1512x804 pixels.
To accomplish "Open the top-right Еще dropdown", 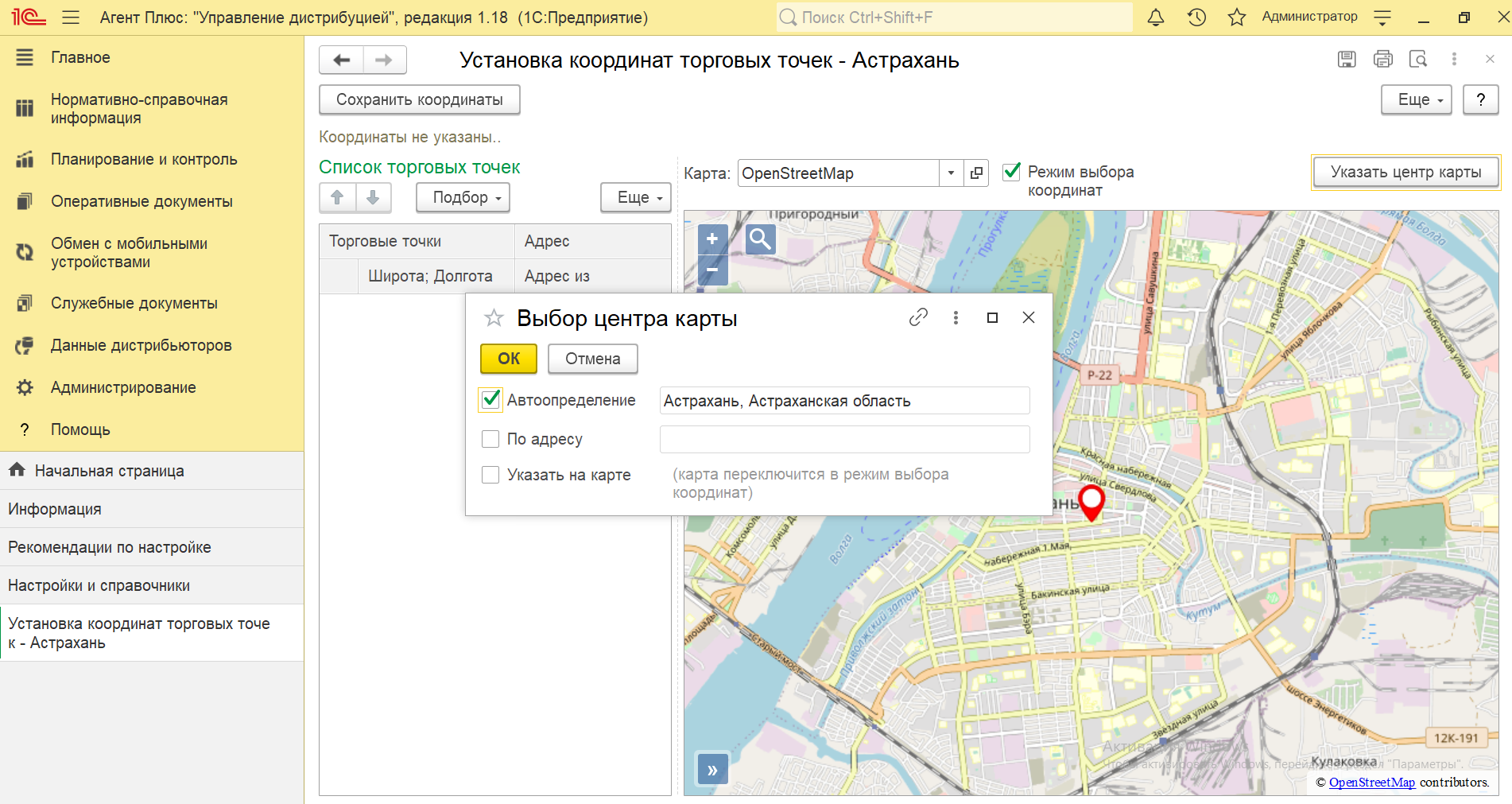I will click(1417, 99).
